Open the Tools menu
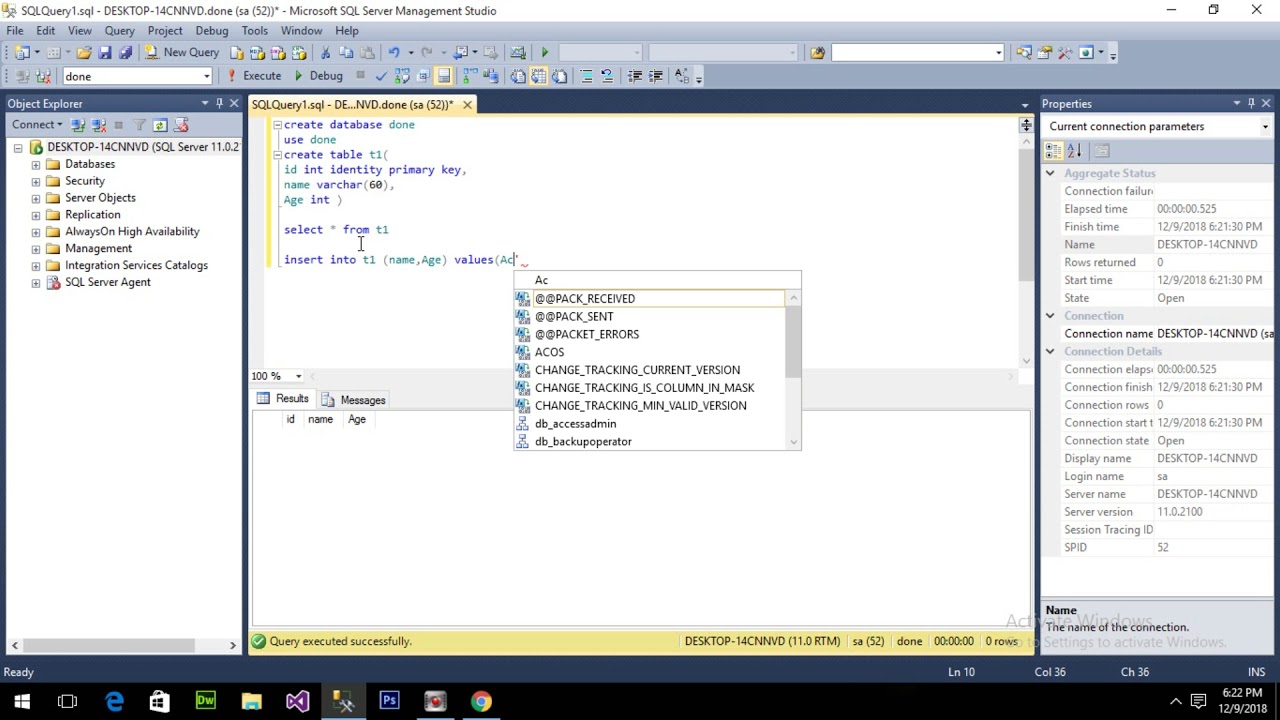This screenshot has height=720, width=1280. (254, 31)
